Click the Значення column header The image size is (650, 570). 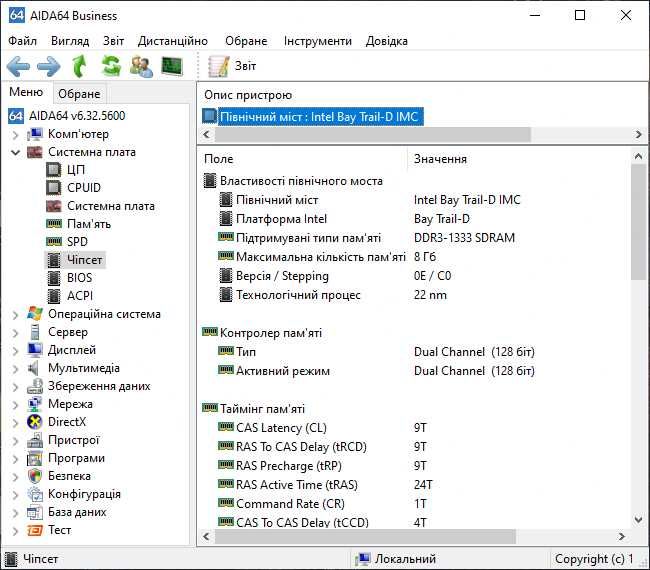click(x=440, y=159)
